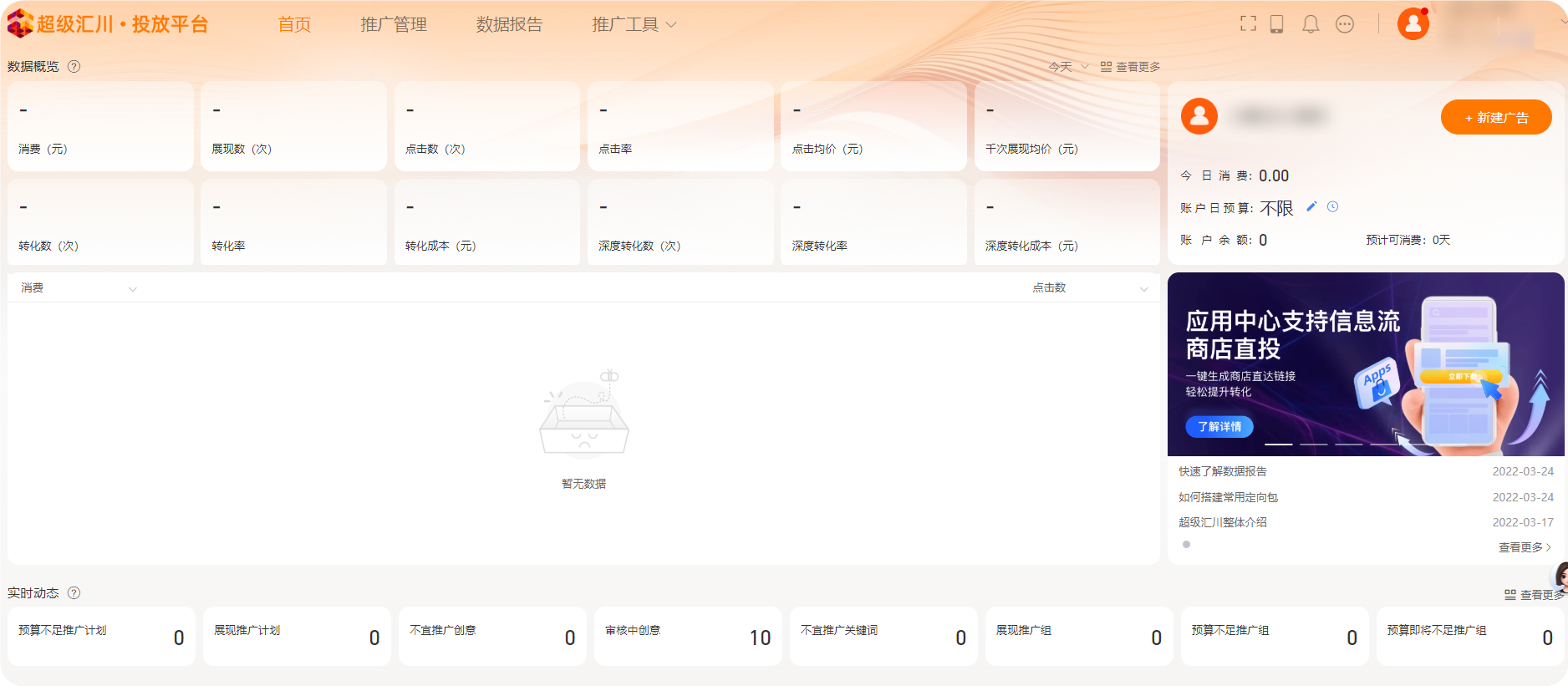Expand 推广工具 dropdown menu
Screen dimensions: 1568x686
coord(634,24)
